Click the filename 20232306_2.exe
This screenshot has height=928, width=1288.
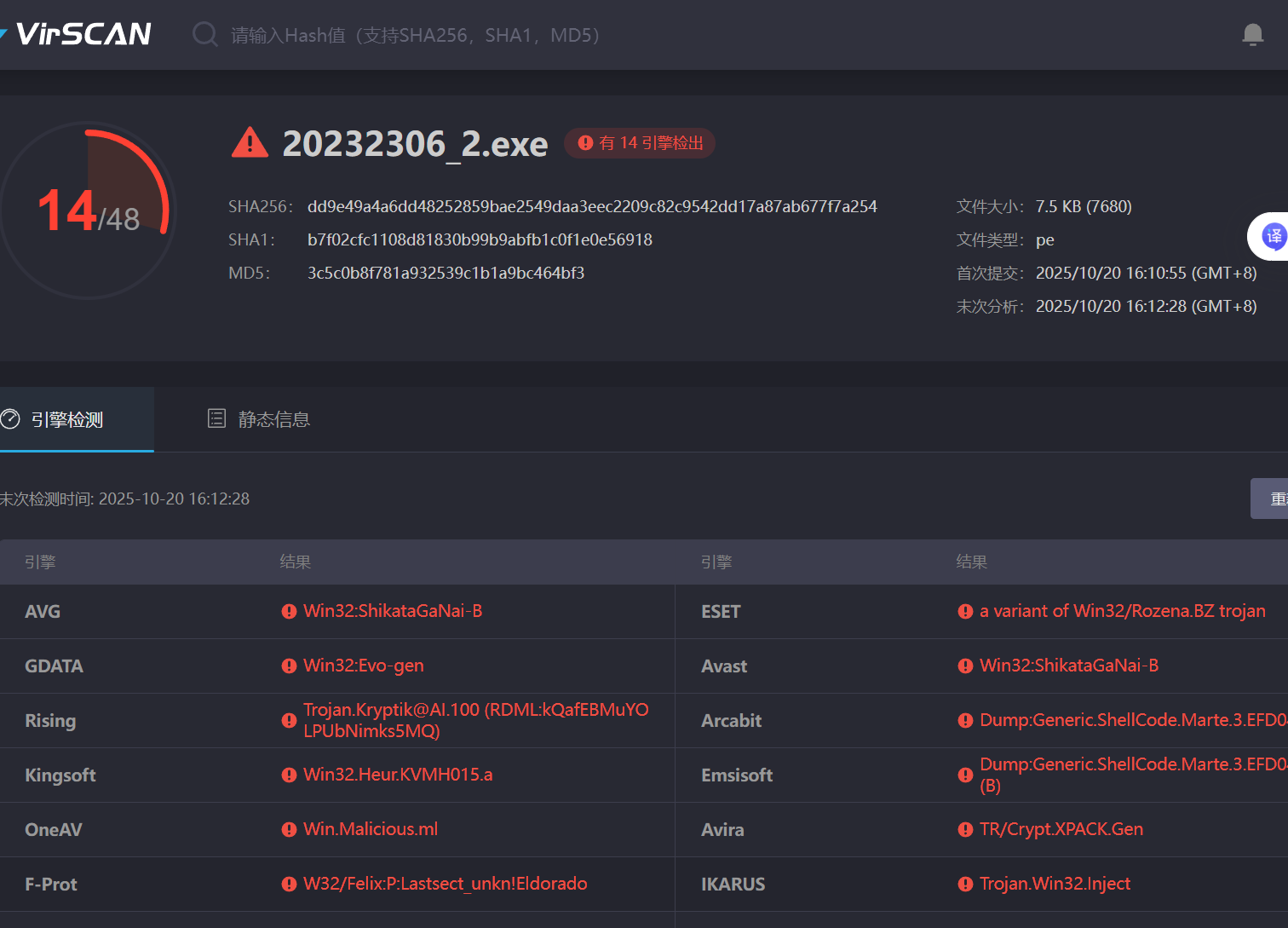point(415,144)
